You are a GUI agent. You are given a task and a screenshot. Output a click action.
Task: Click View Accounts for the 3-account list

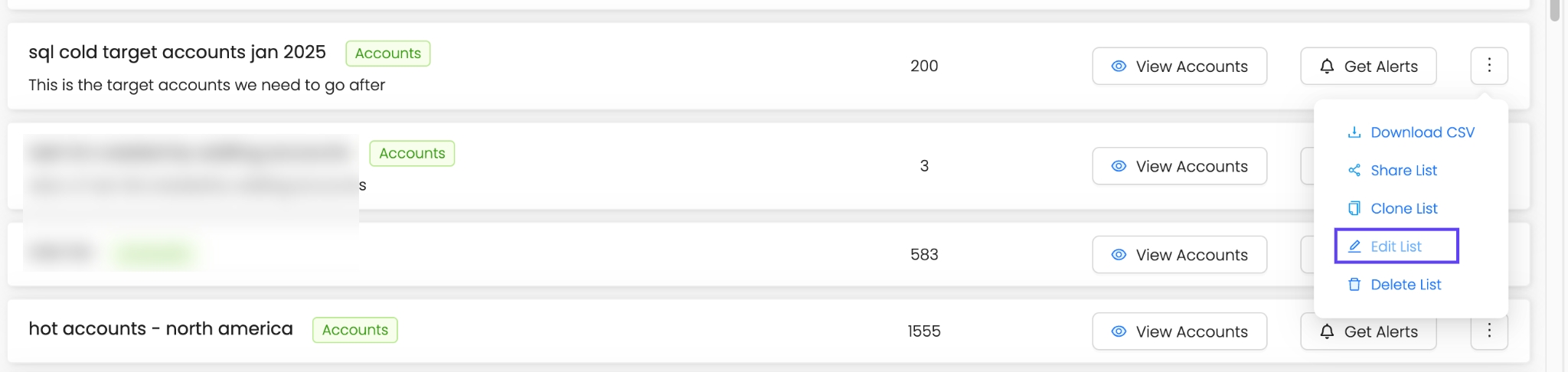click(1179, 166)
